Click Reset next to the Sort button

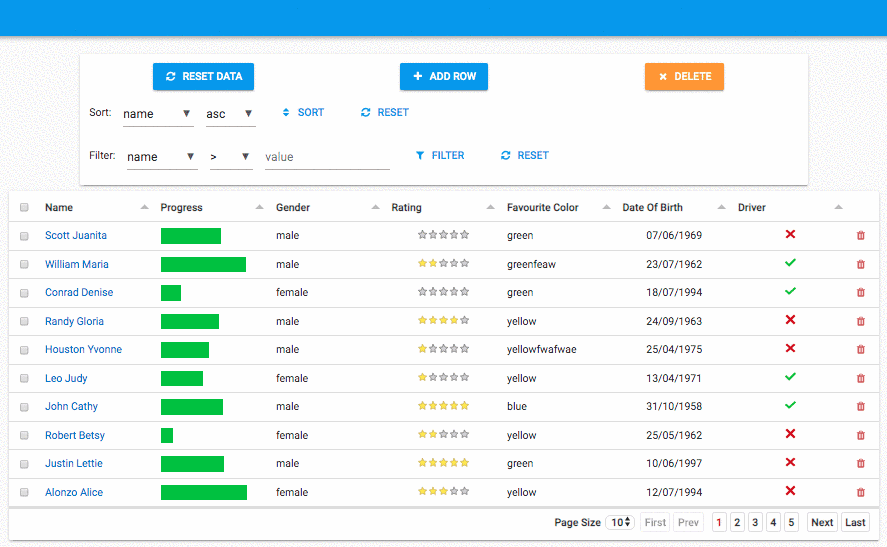tap(385, 113)
